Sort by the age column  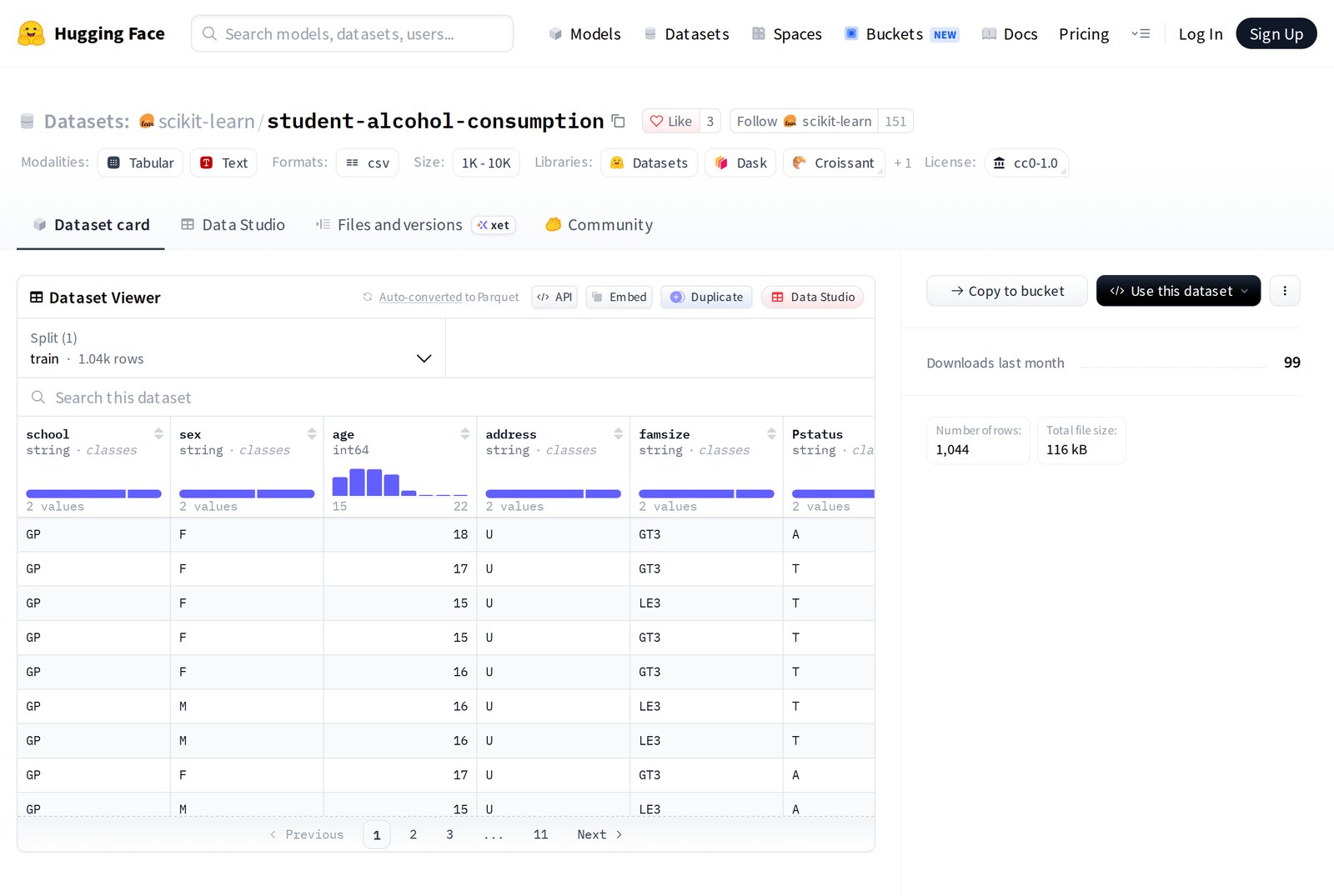tap(465, 433)
